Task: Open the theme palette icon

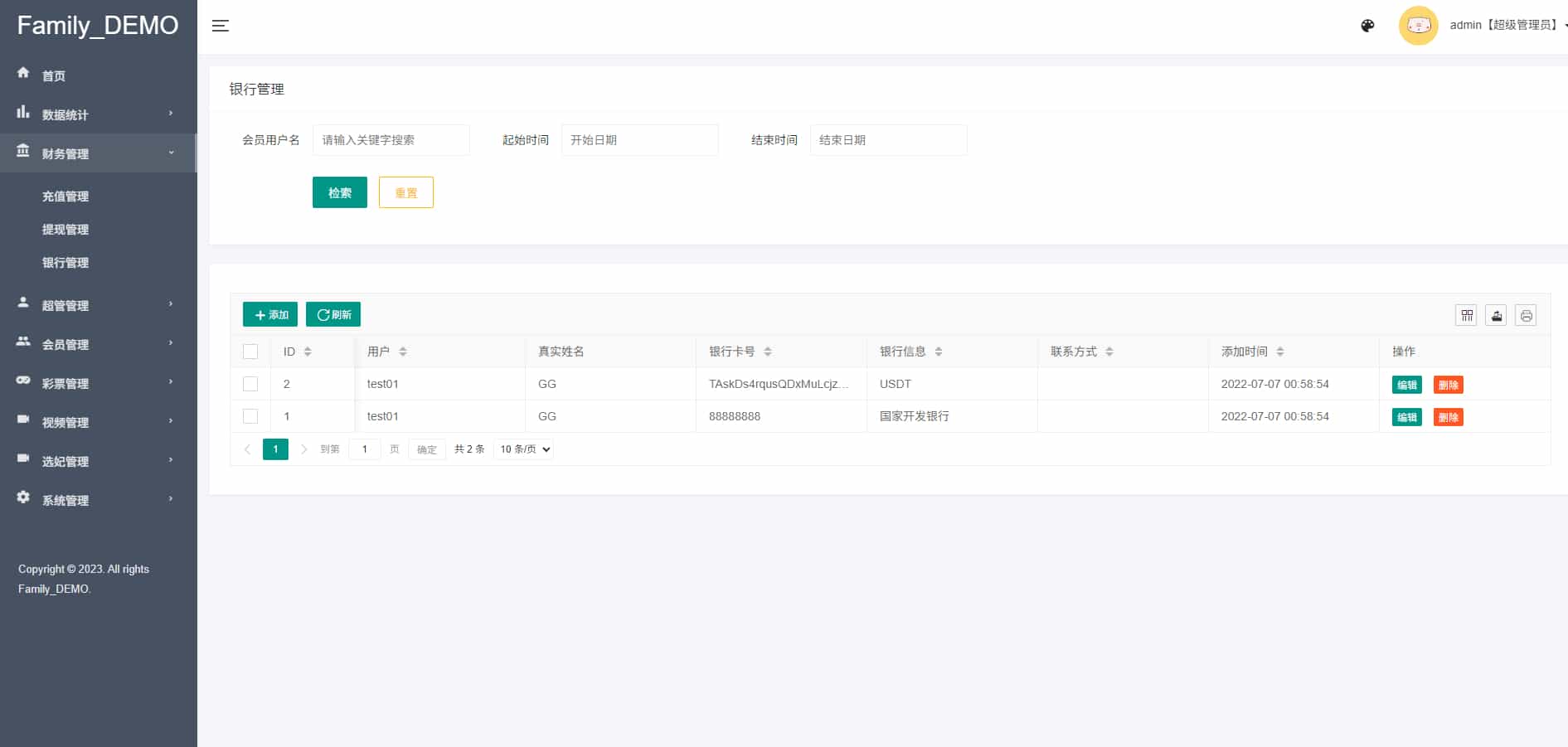Action: (1367, 26)
